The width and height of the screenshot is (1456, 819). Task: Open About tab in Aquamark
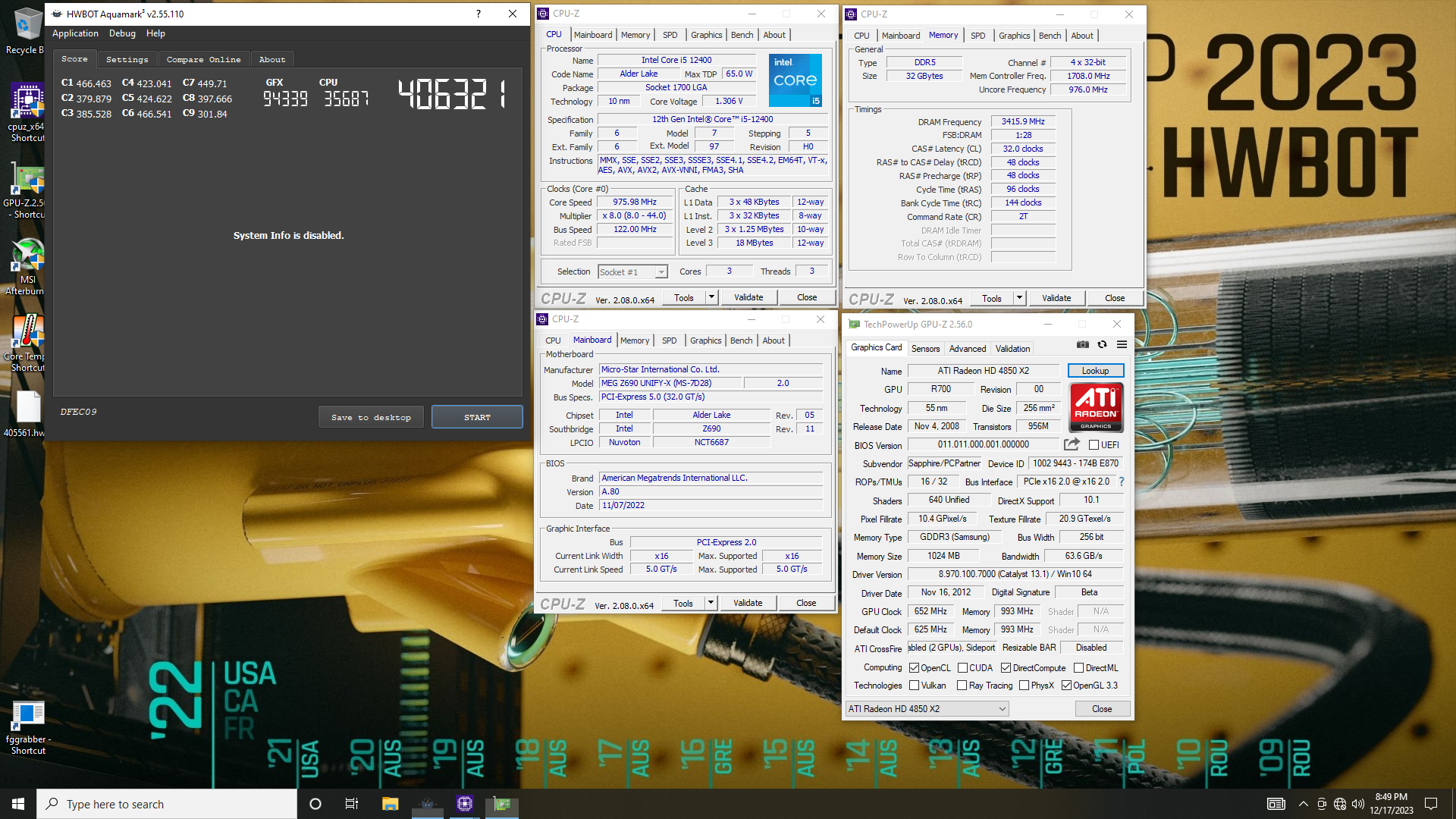point(272,59)
